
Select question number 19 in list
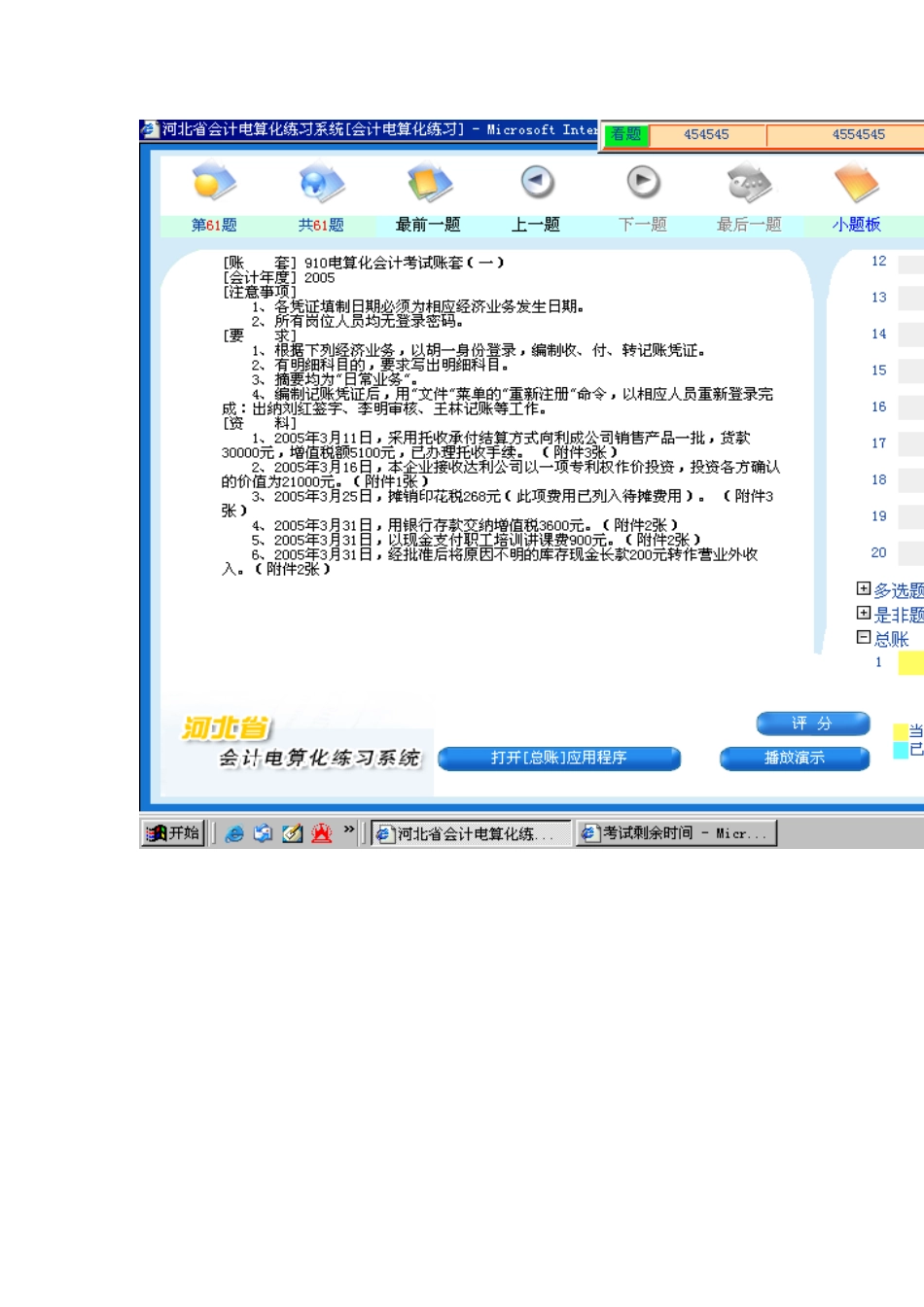click(878, 516)
